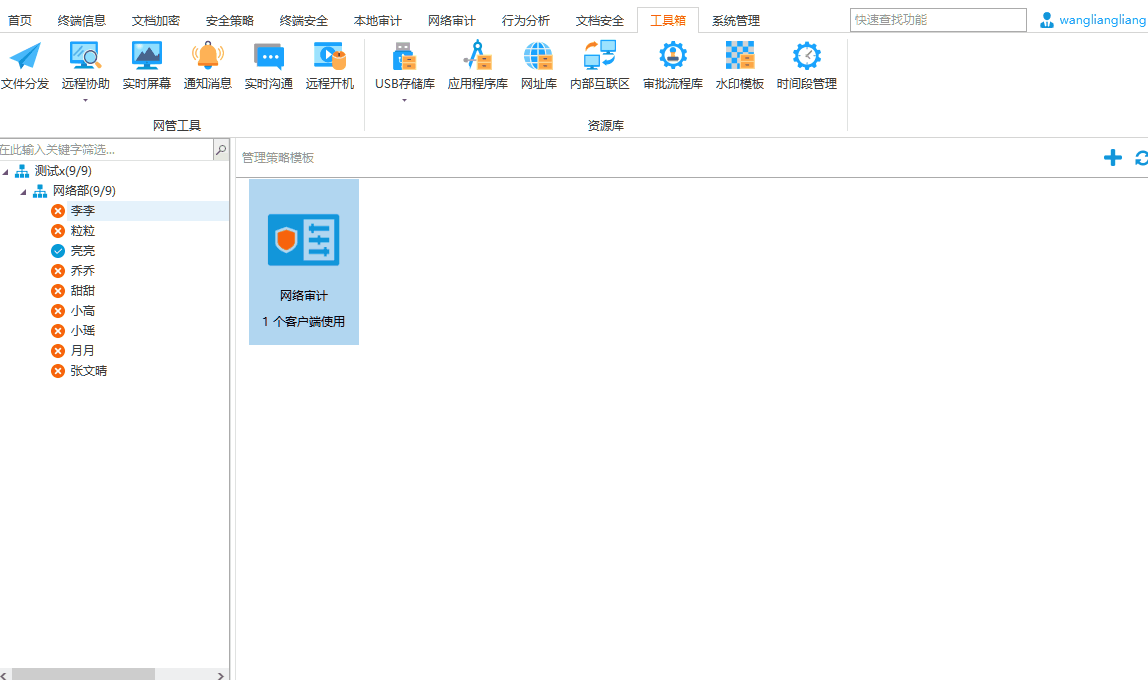Viewport: 1148px width, 680px height.
Task: Click the search magnifier in the tree filter
Action: click(x=221, y=149)
